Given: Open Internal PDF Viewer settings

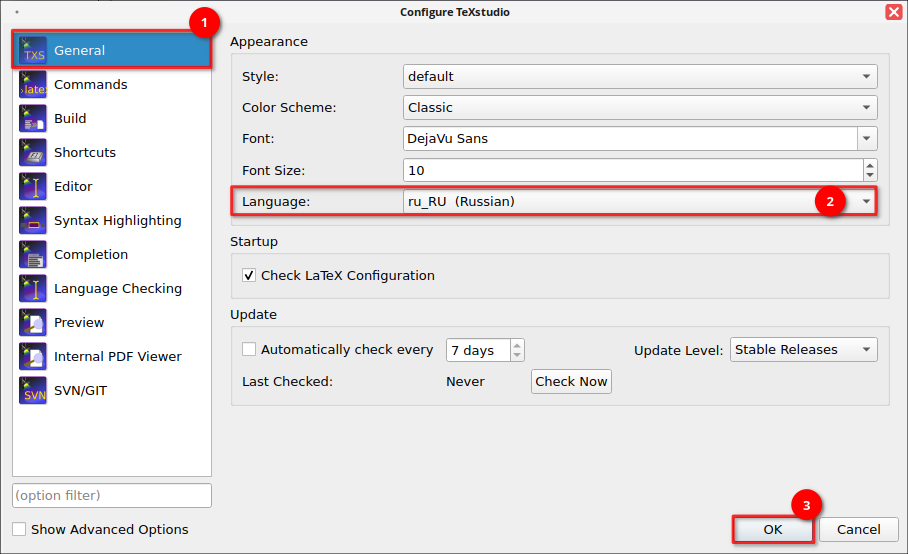Looking at the screenshot, I should (x=112, y=357).
